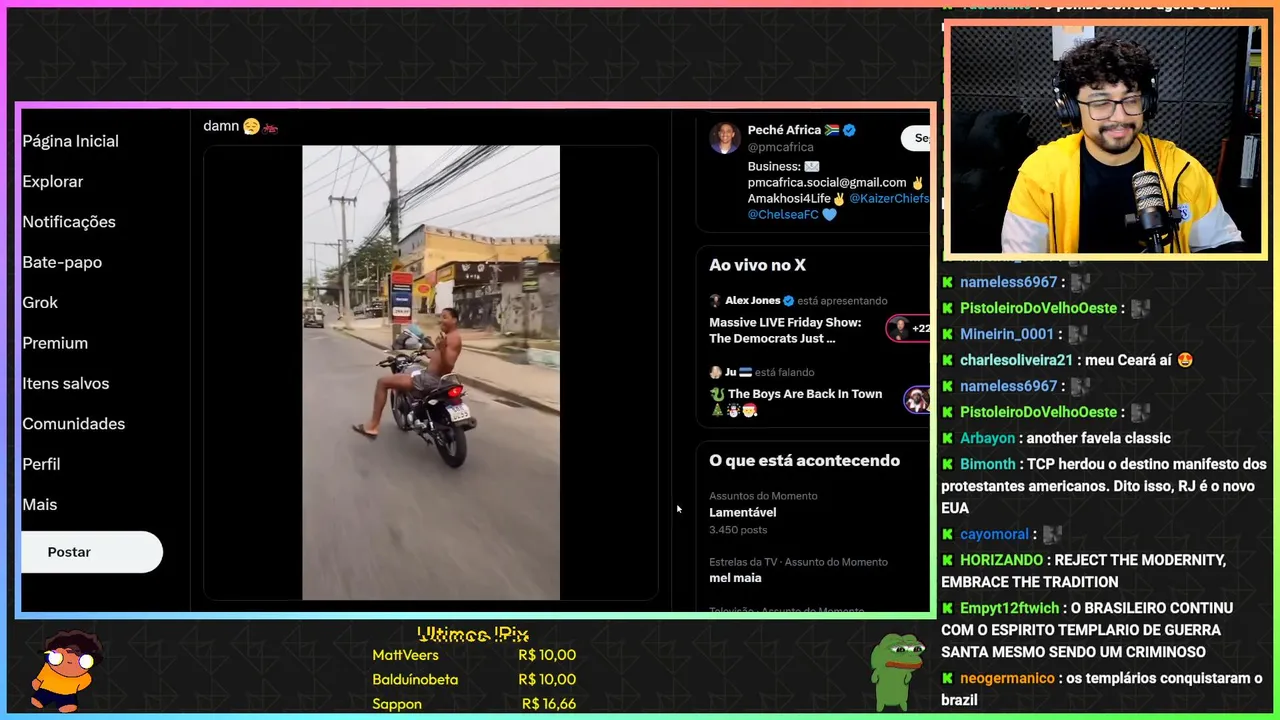Click the Últimos Pix header

(473, 634)
